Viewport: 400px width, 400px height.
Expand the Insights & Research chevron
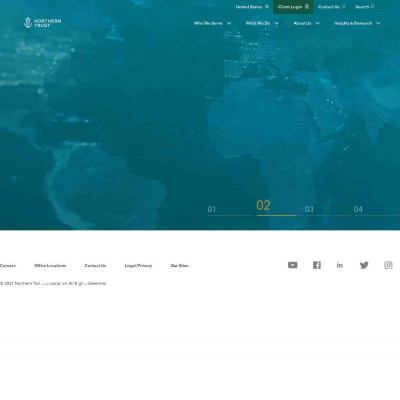[378, 23]
